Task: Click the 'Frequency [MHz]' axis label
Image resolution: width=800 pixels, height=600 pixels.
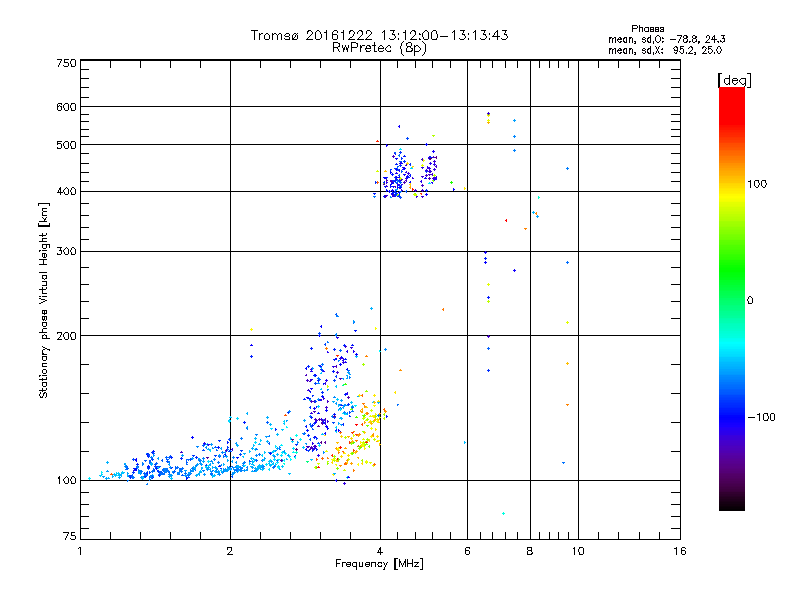Action: (x=379, y=564)
